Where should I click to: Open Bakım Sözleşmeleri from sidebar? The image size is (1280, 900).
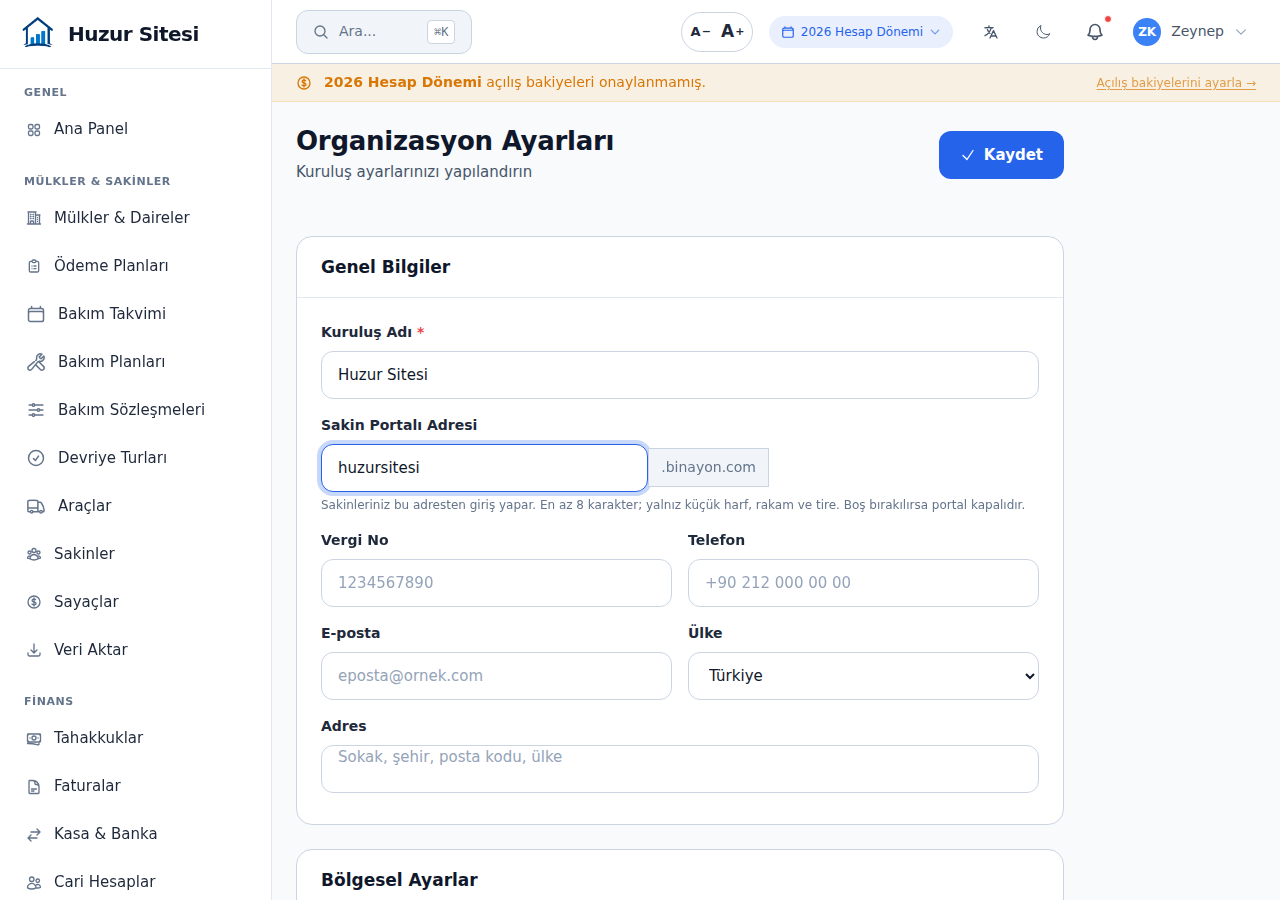[x=135, y=410]
